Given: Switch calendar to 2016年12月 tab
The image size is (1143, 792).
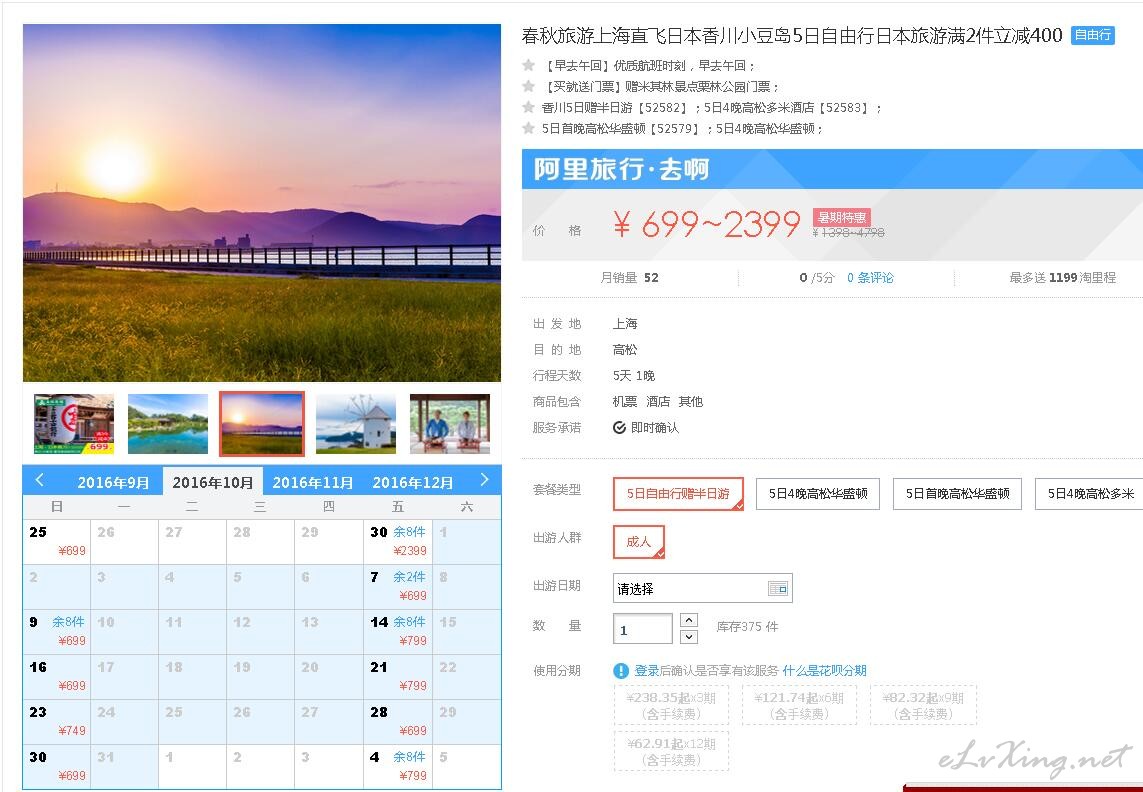Looking at the screenshot, I should tap(413, 482).
